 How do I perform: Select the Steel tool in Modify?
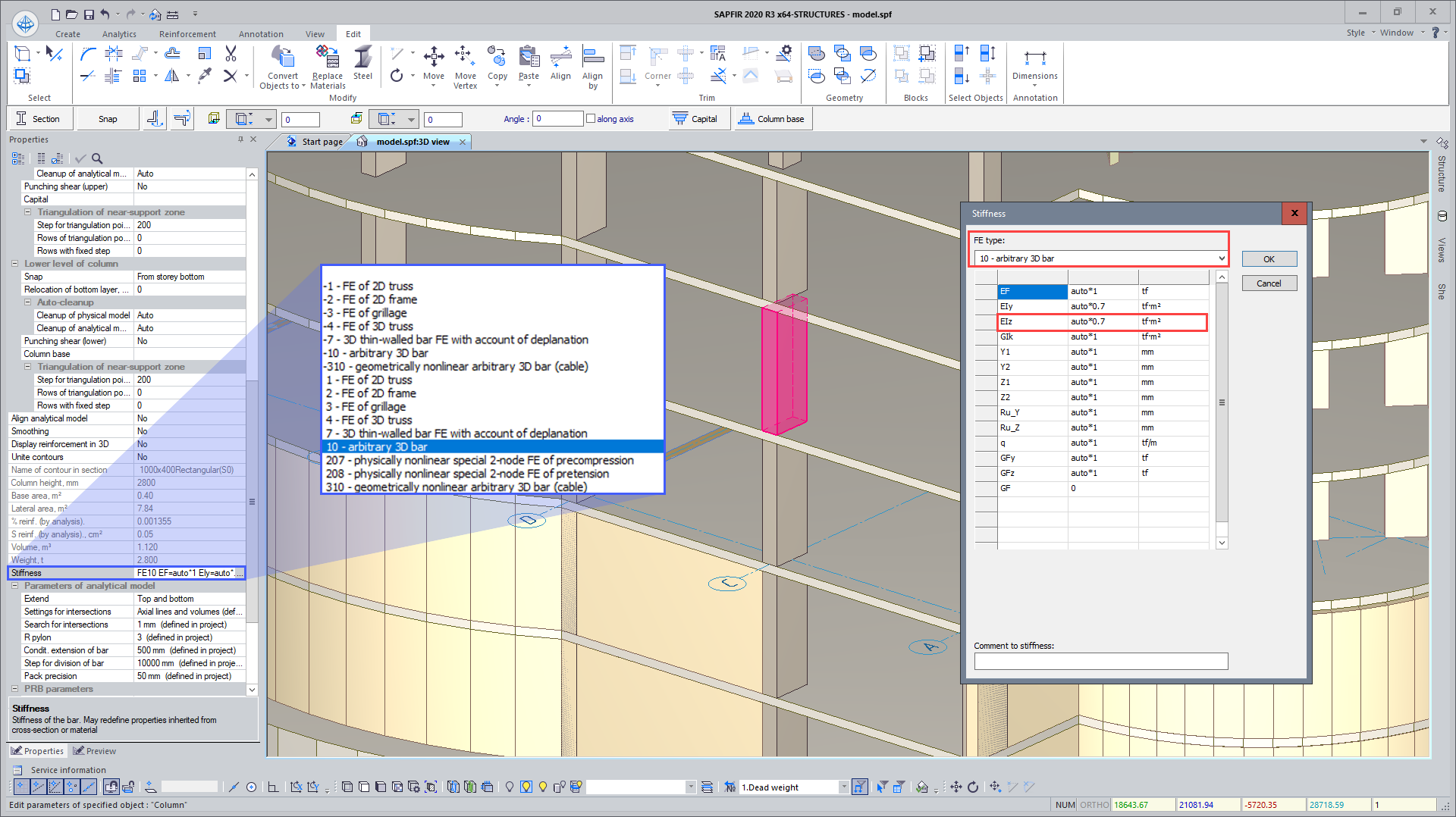point(362,59)
